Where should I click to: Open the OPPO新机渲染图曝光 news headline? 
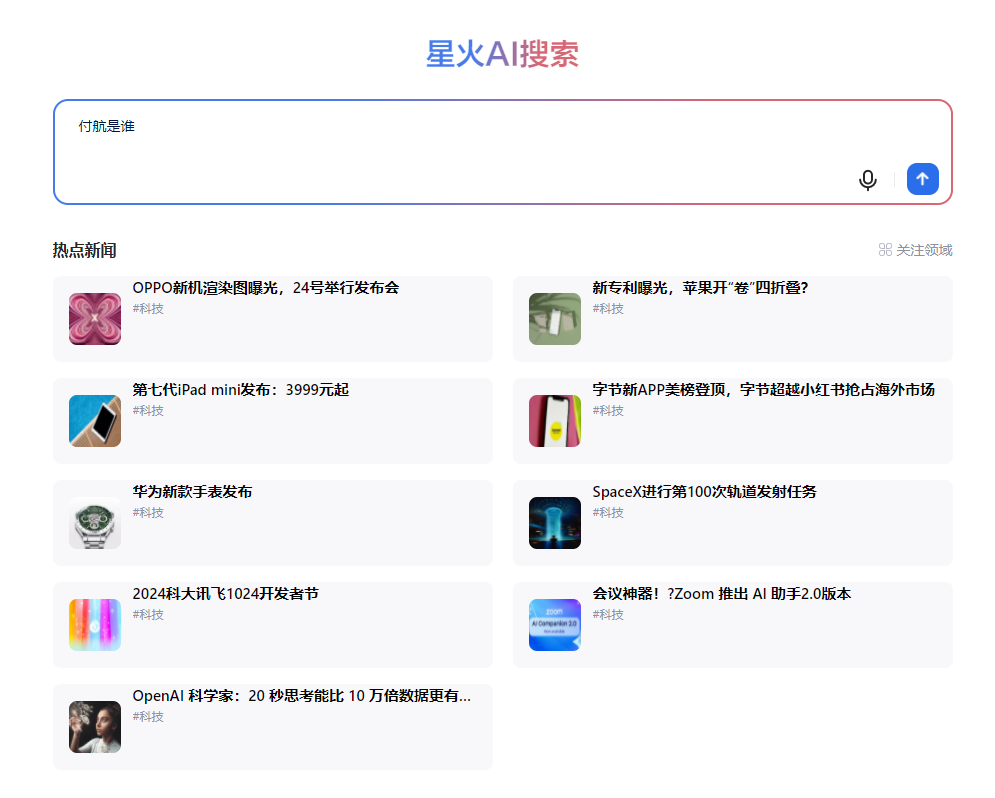(x=266, y=288)
